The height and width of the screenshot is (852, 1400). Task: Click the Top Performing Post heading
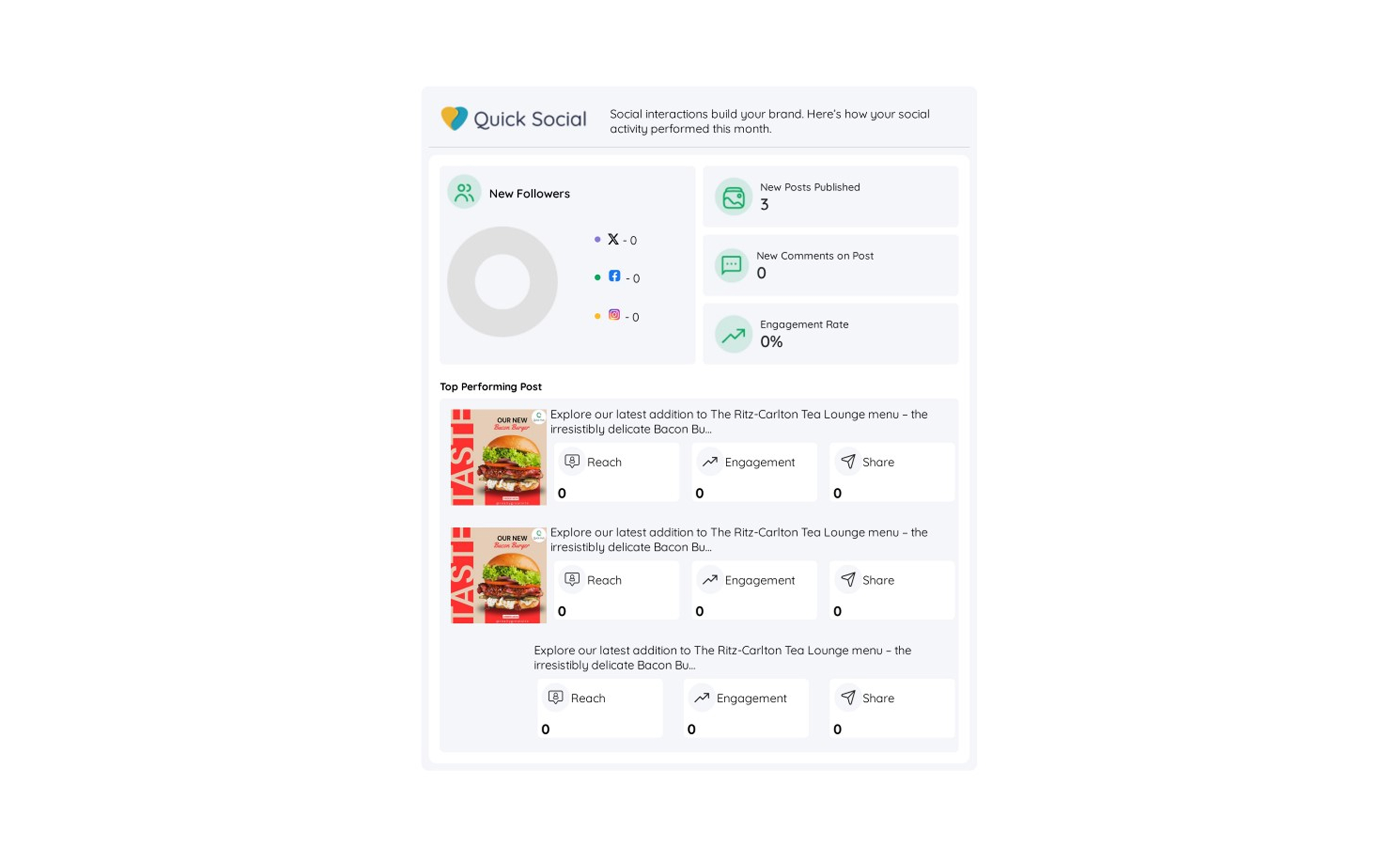coord(490,387)
